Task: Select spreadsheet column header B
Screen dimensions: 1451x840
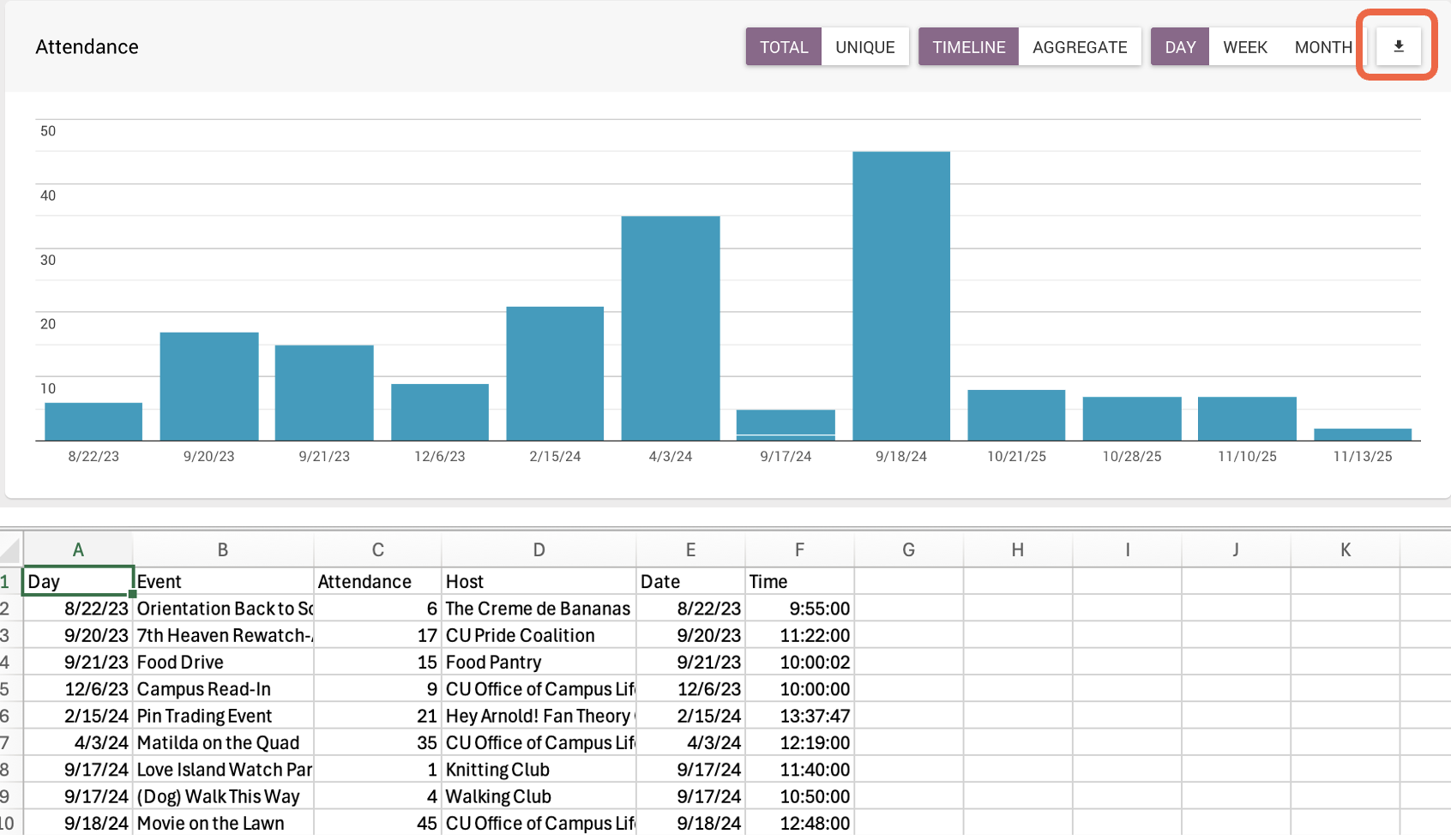Action: tap(223, 549)
